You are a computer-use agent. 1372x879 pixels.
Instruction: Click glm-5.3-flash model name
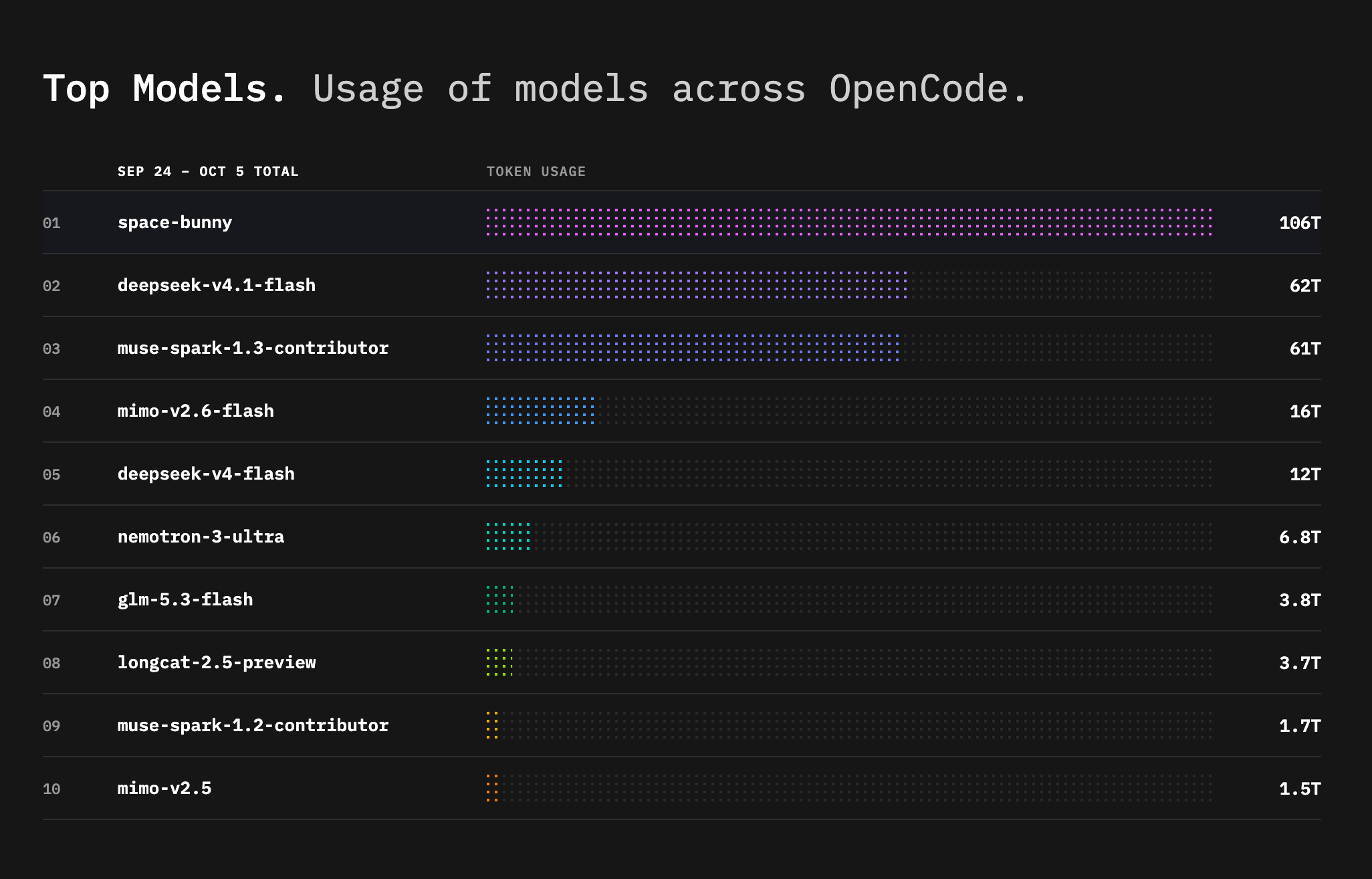pos(185,600)
